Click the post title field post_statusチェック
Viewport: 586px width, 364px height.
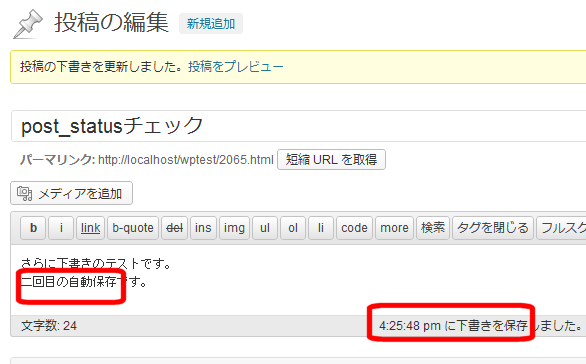(298, 126)
